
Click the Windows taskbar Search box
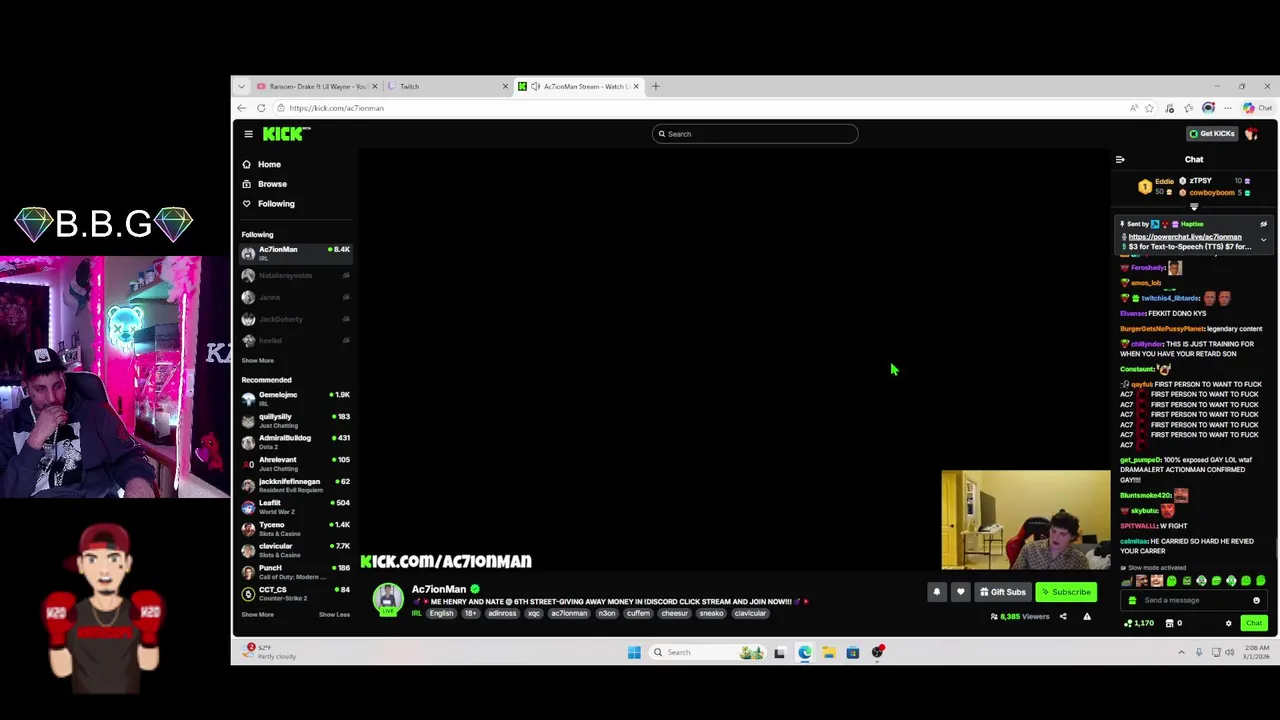[x=707, y=653]
